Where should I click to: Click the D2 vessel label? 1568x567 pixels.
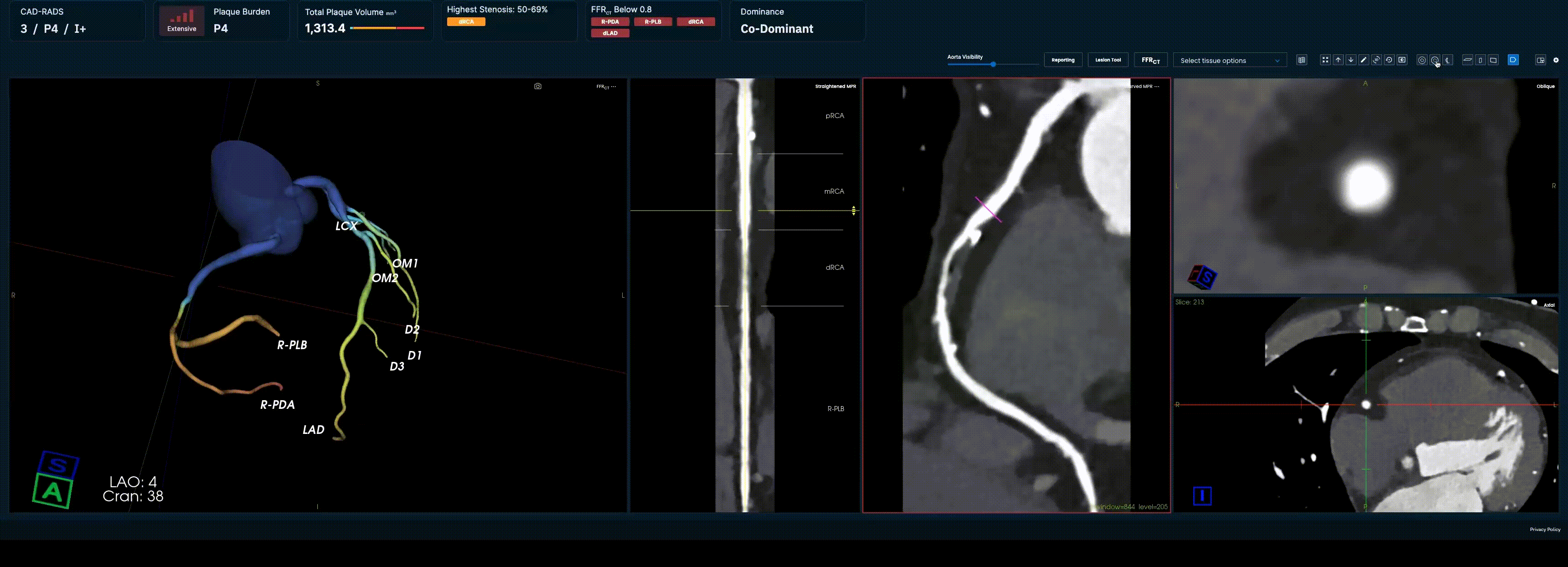[x=412, y=330]
